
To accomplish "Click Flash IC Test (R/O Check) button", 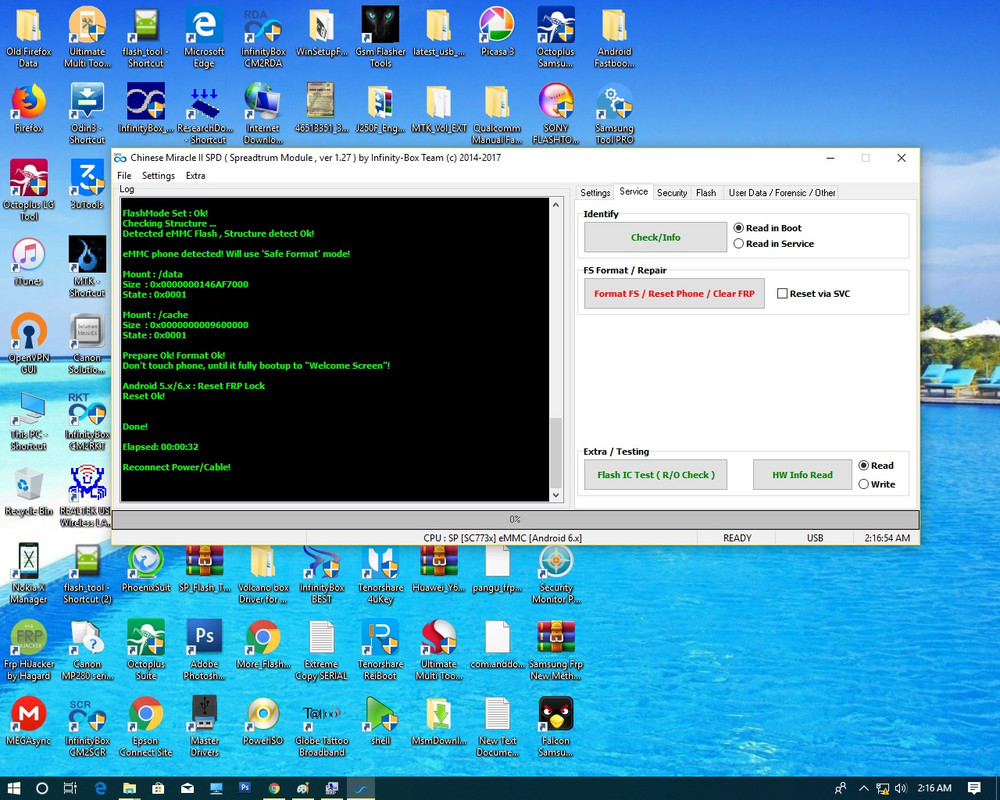I will click(x=656, y=475).
